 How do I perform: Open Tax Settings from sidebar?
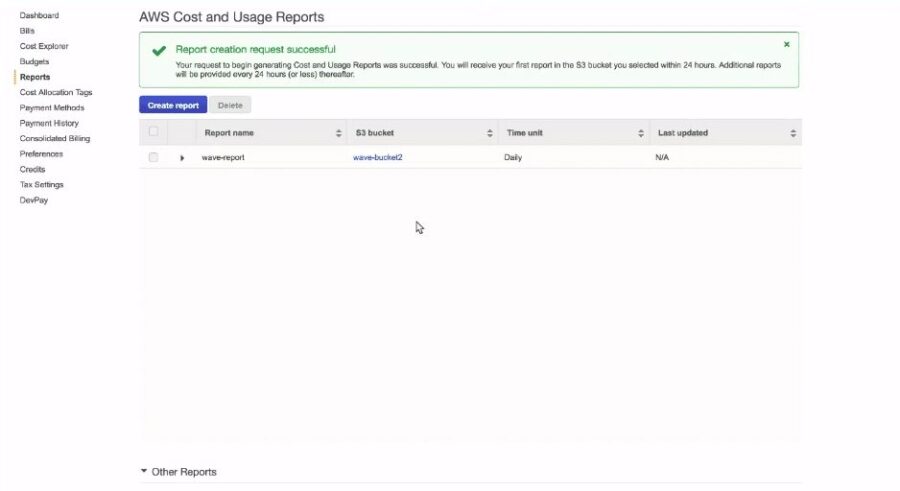41,185
